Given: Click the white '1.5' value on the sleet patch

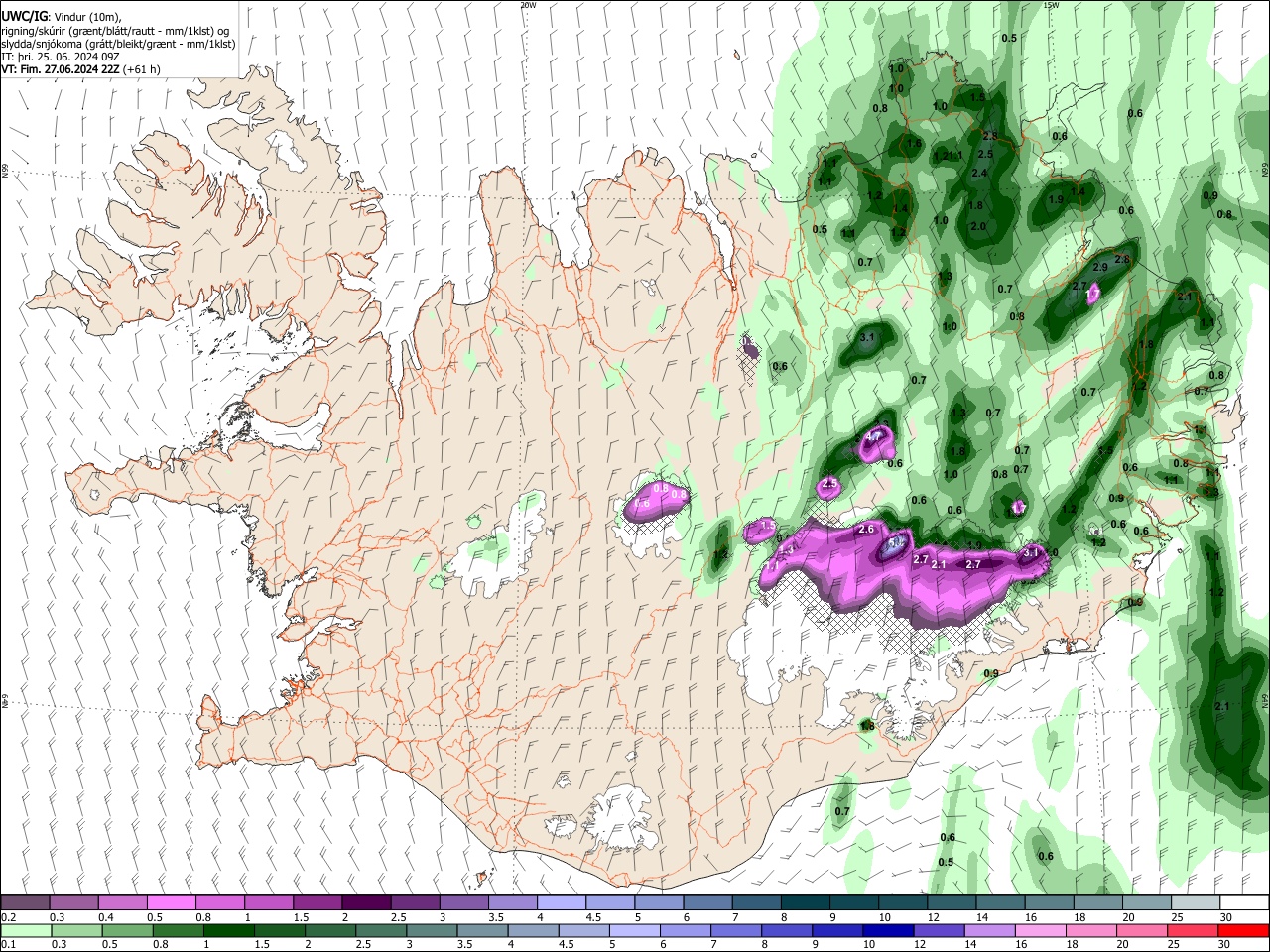Looking at the screenshot, I should [767, 526].
